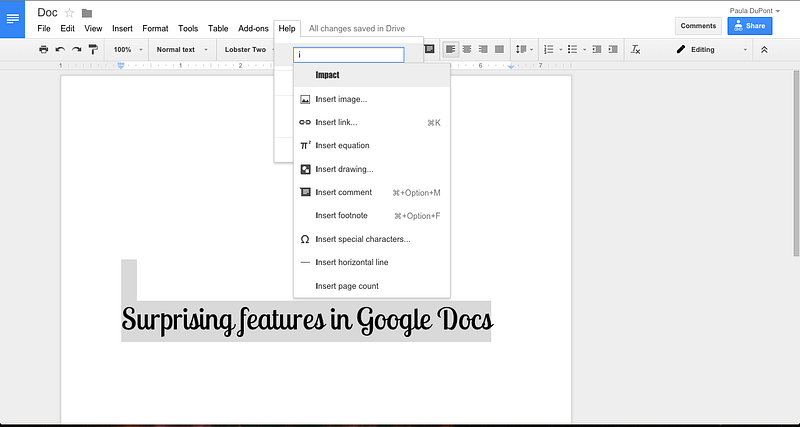The height and width of the screenshot is (427, 800).
Task: Click the blue Share button
Action: click(750, 26)
